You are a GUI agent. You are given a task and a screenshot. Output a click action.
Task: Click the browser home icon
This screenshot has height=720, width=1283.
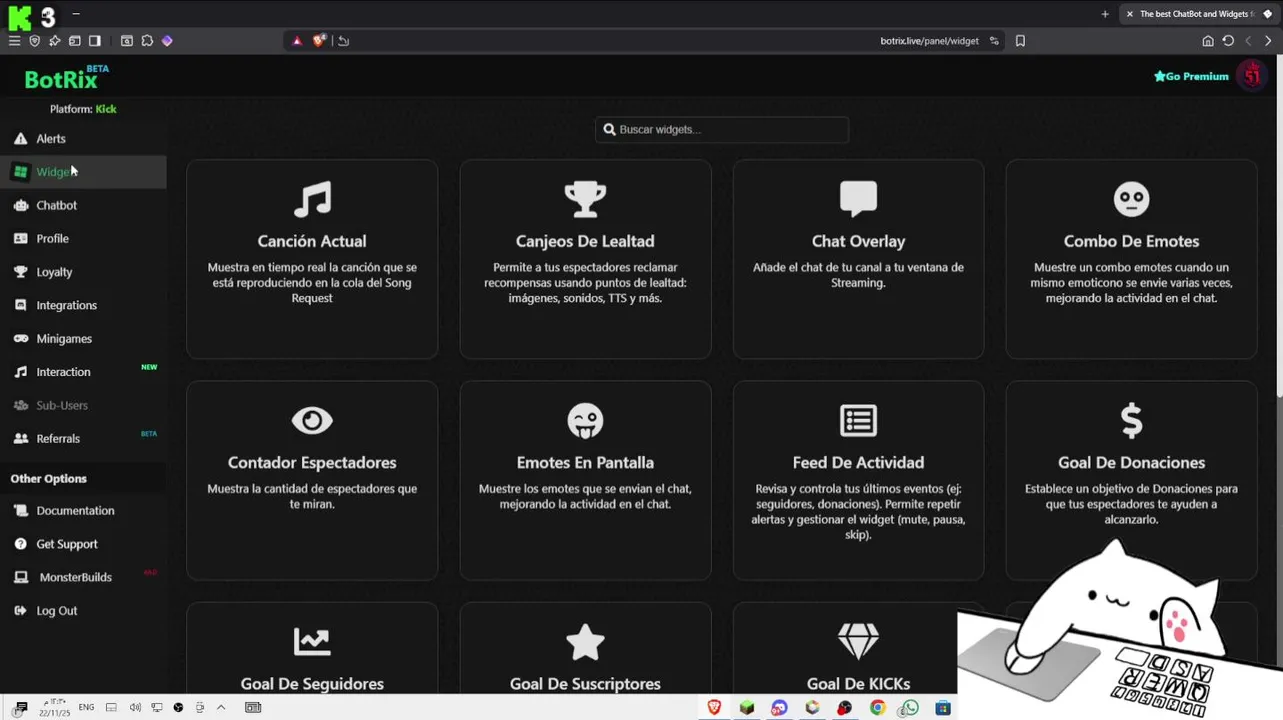click(x=1208, y=41)
